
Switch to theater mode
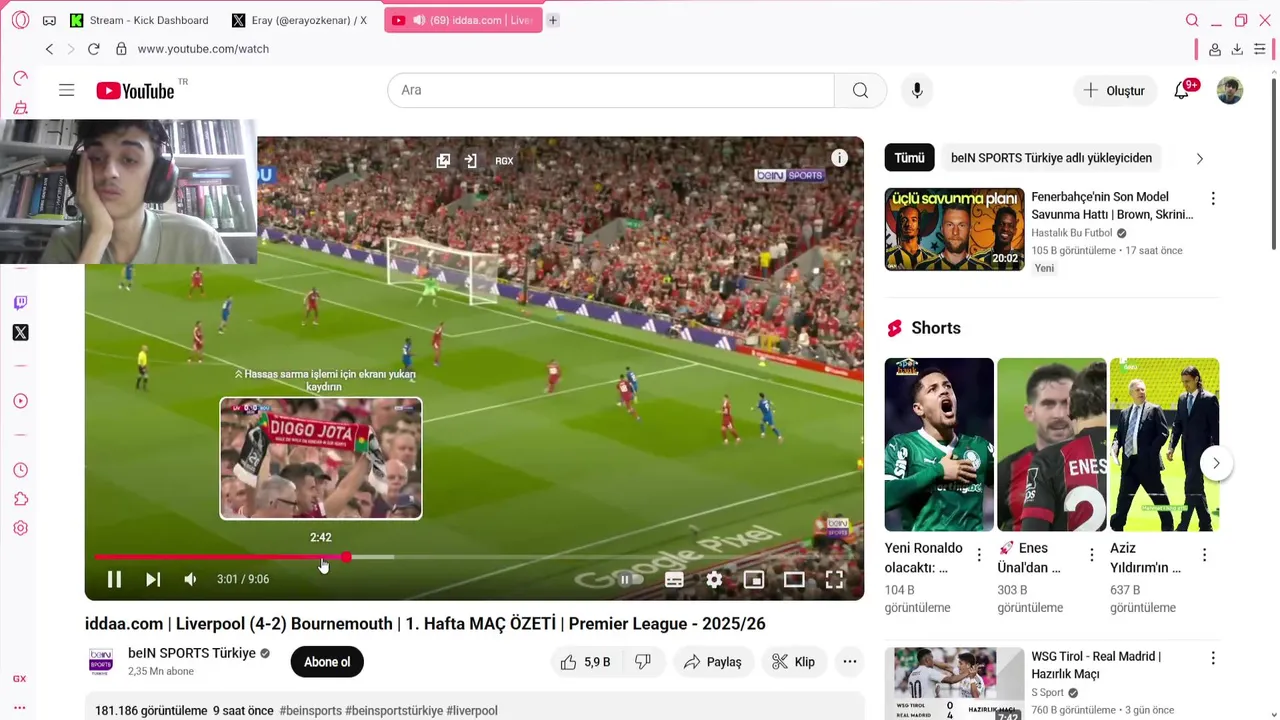pos(794,579)
